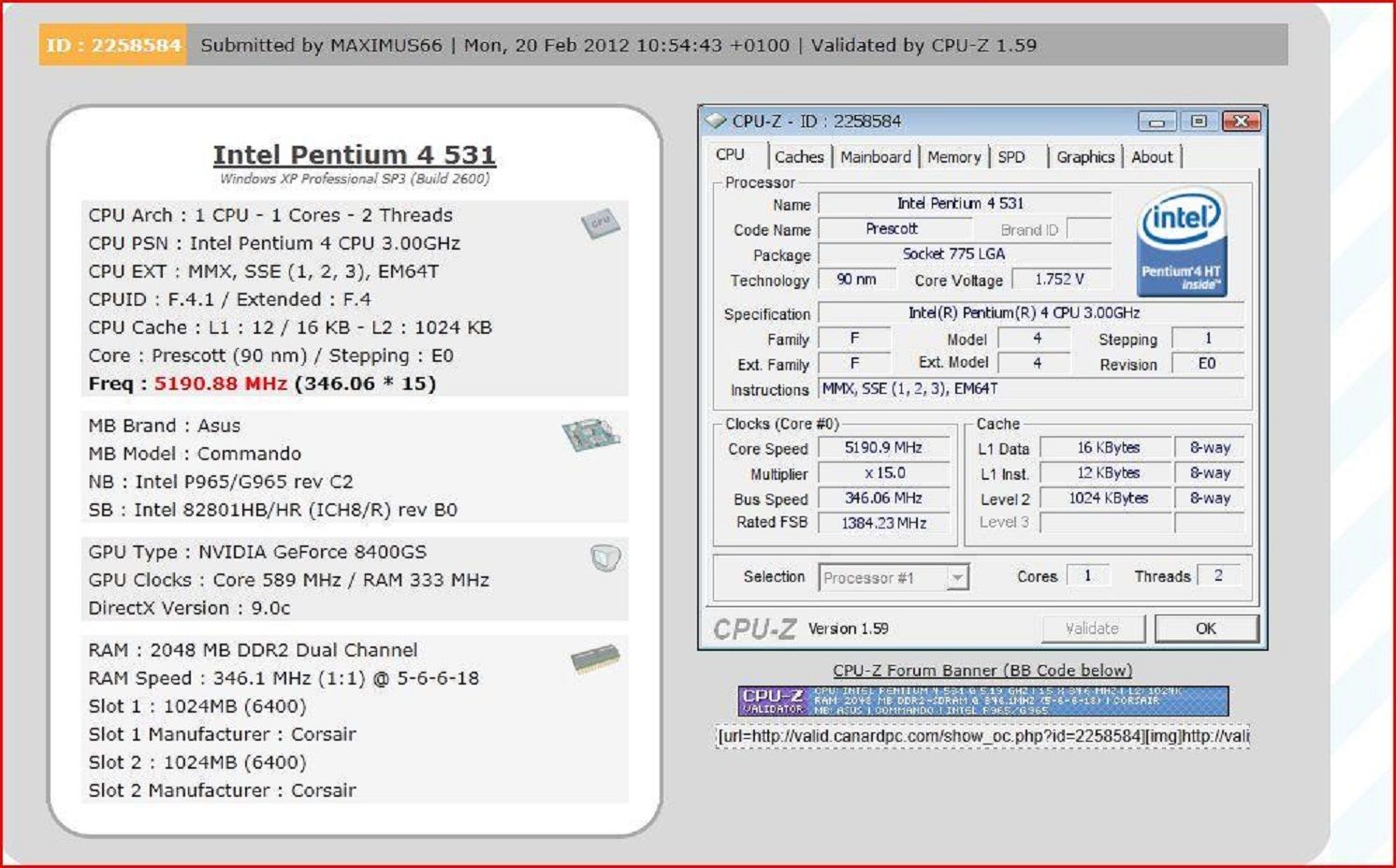Click the ID : 2258584 orange label
1396x868 pixels.
click(113, 45)
